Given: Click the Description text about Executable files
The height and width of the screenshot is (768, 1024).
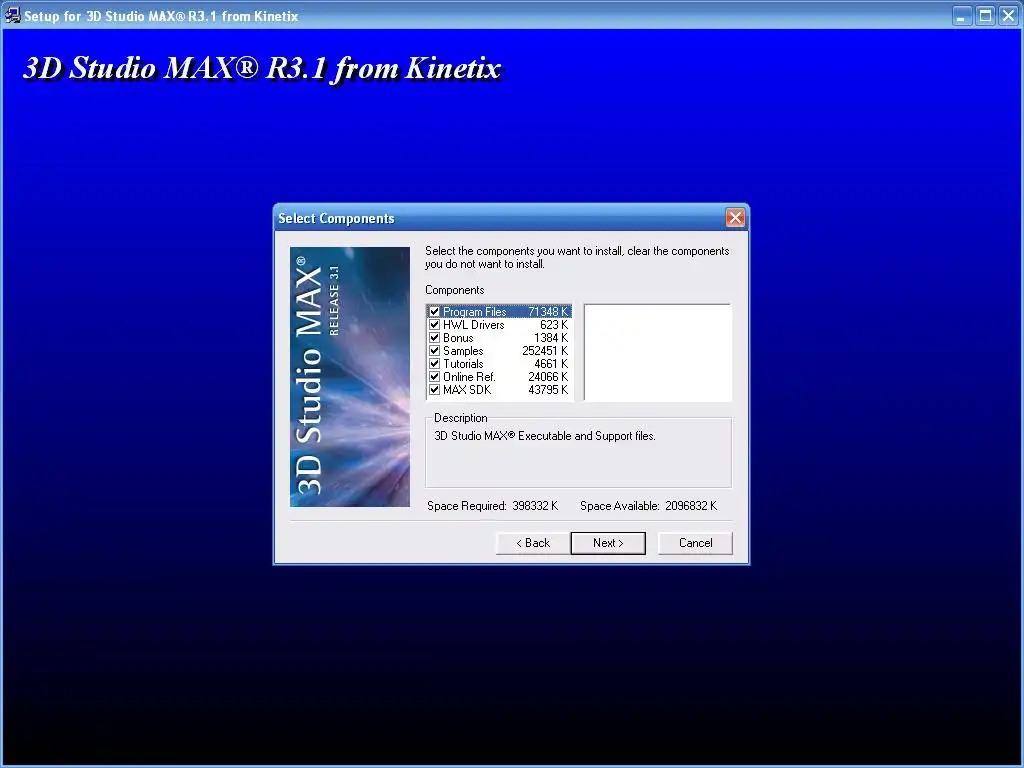Looking at the screenshot, I should click(x=545, y=436).
